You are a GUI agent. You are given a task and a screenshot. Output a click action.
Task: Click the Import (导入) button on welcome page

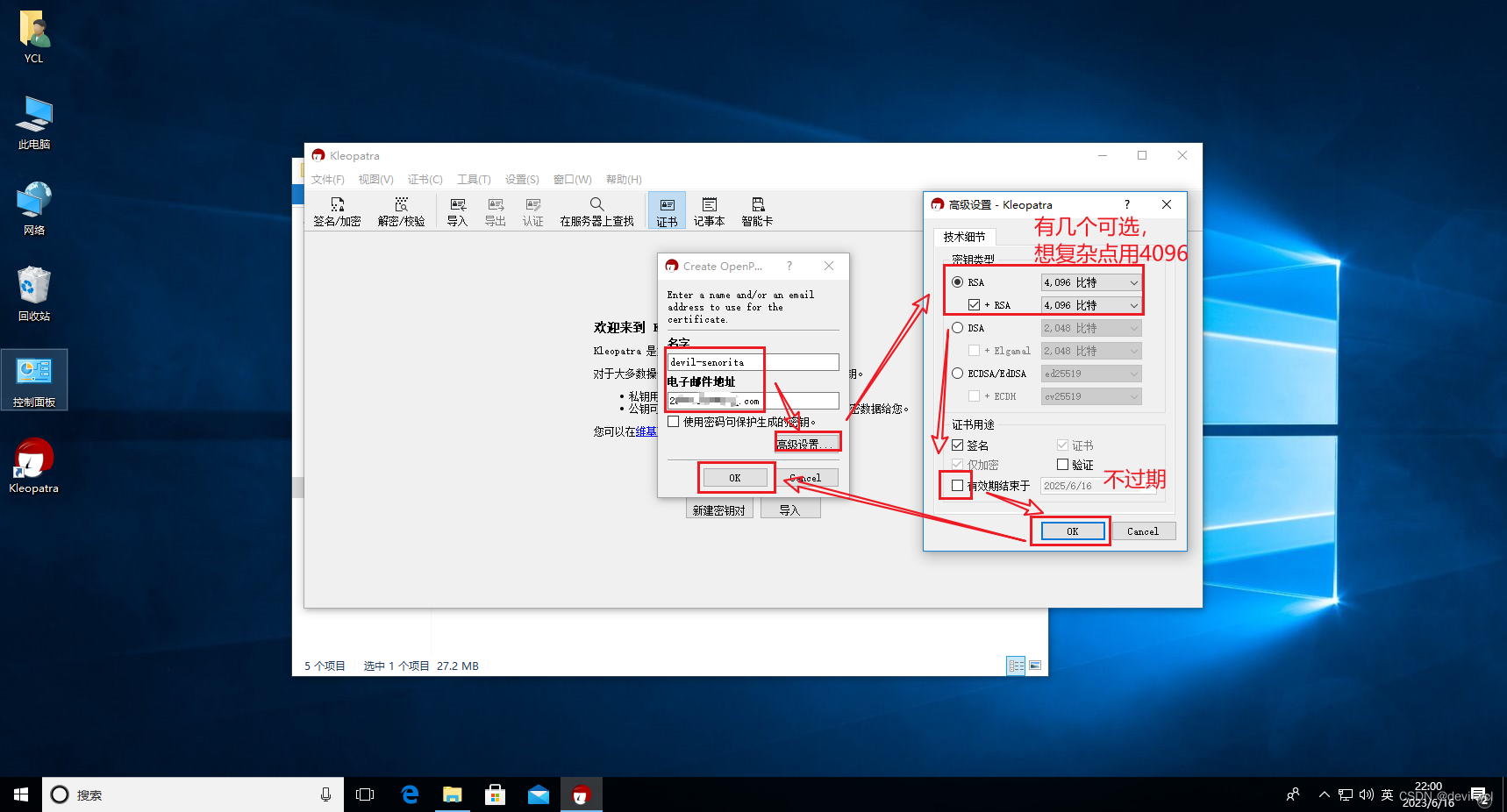pyautogui.click(x=789, y=510)
